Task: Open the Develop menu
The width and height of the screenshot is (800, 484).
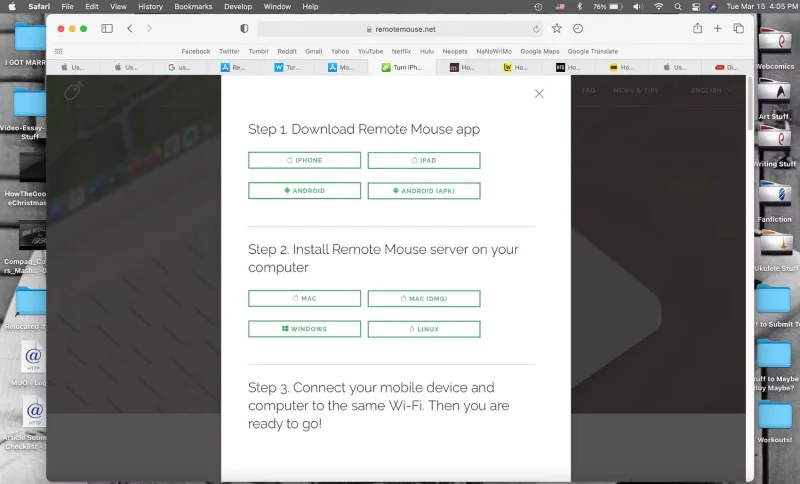Action: point(238,7)
